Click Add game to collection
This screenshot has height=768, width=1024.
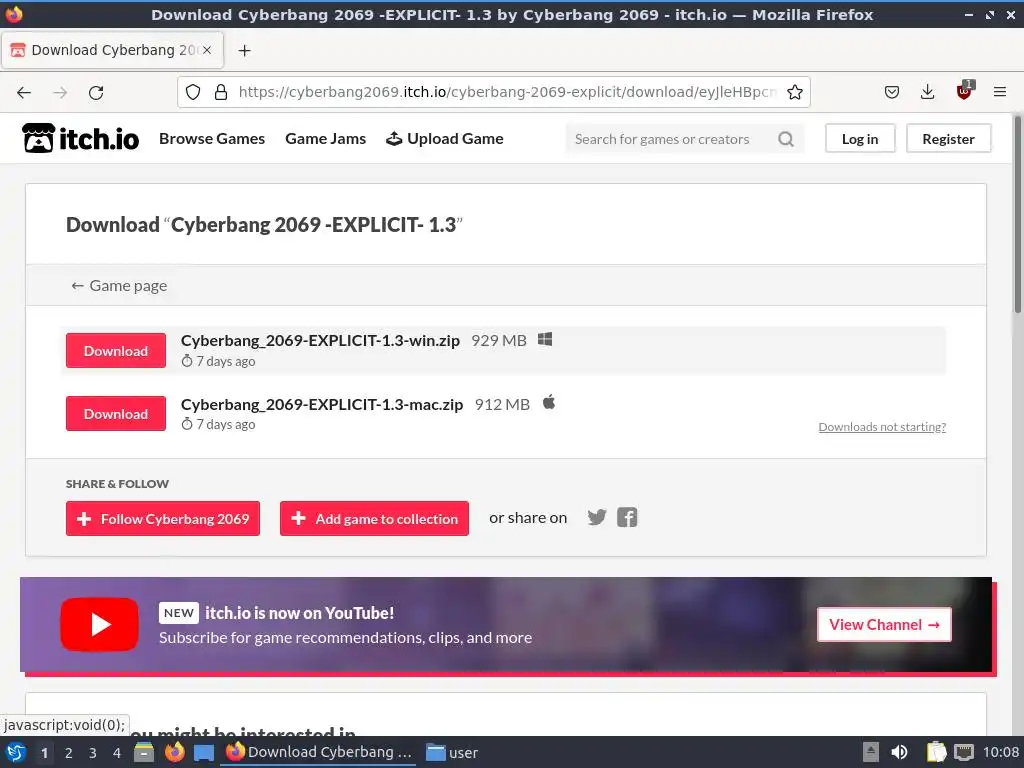pos(374,519)
